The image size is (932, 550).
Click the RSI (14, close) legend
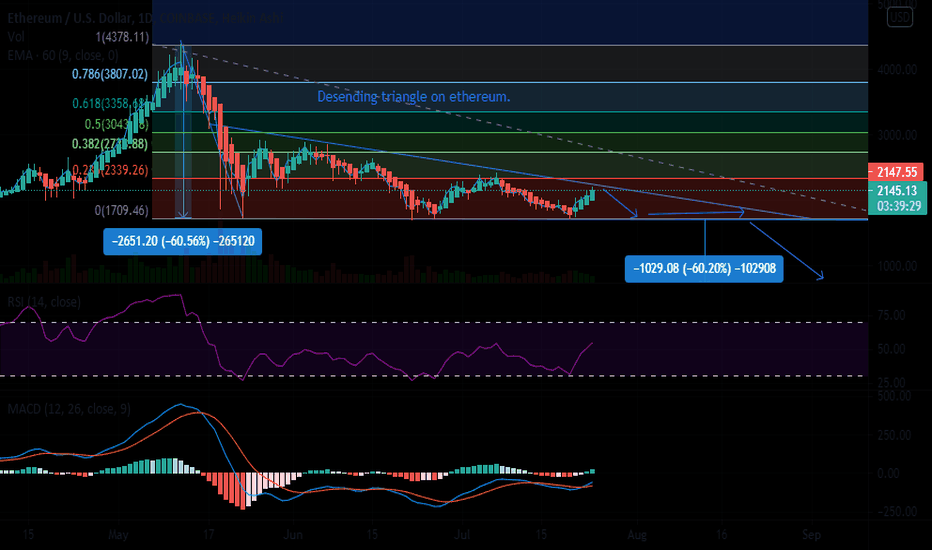point(44,302)
